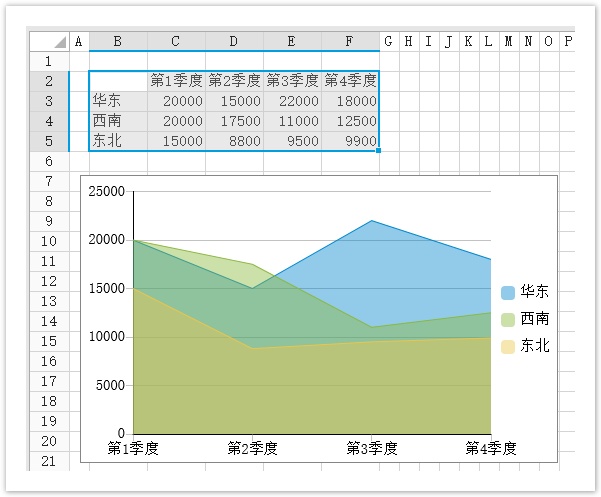601x497 pixels.
Task: Select column A header
Action: [x=79, y=41]
